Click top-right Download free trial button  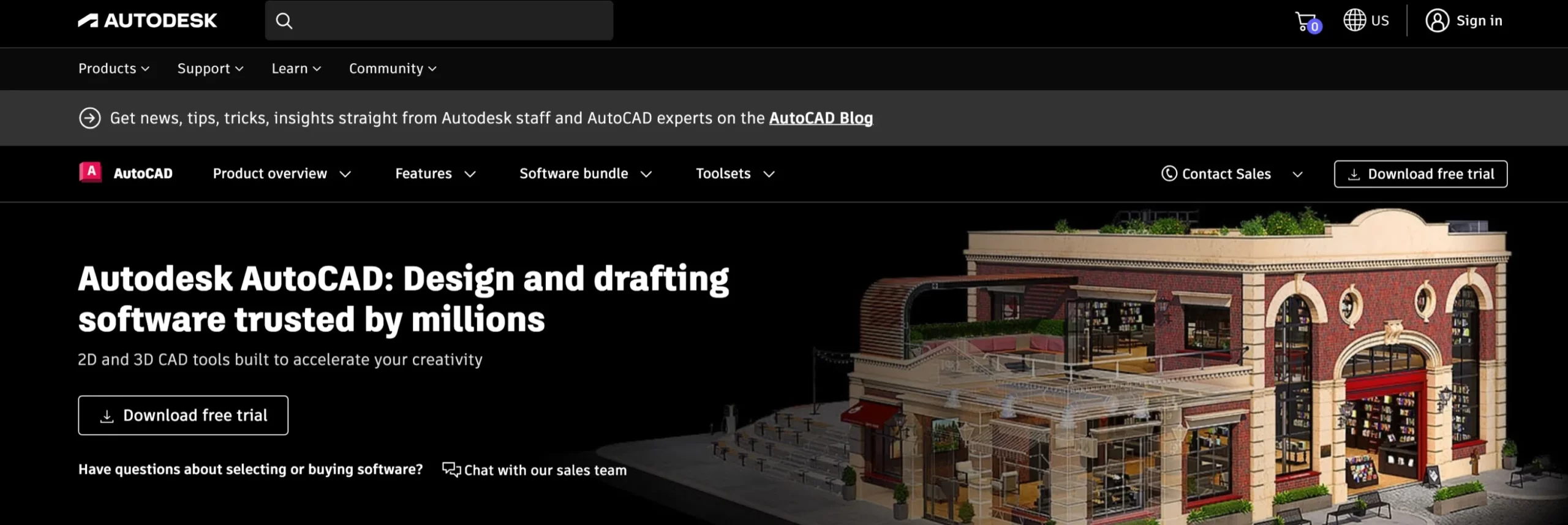[1420, 174]
